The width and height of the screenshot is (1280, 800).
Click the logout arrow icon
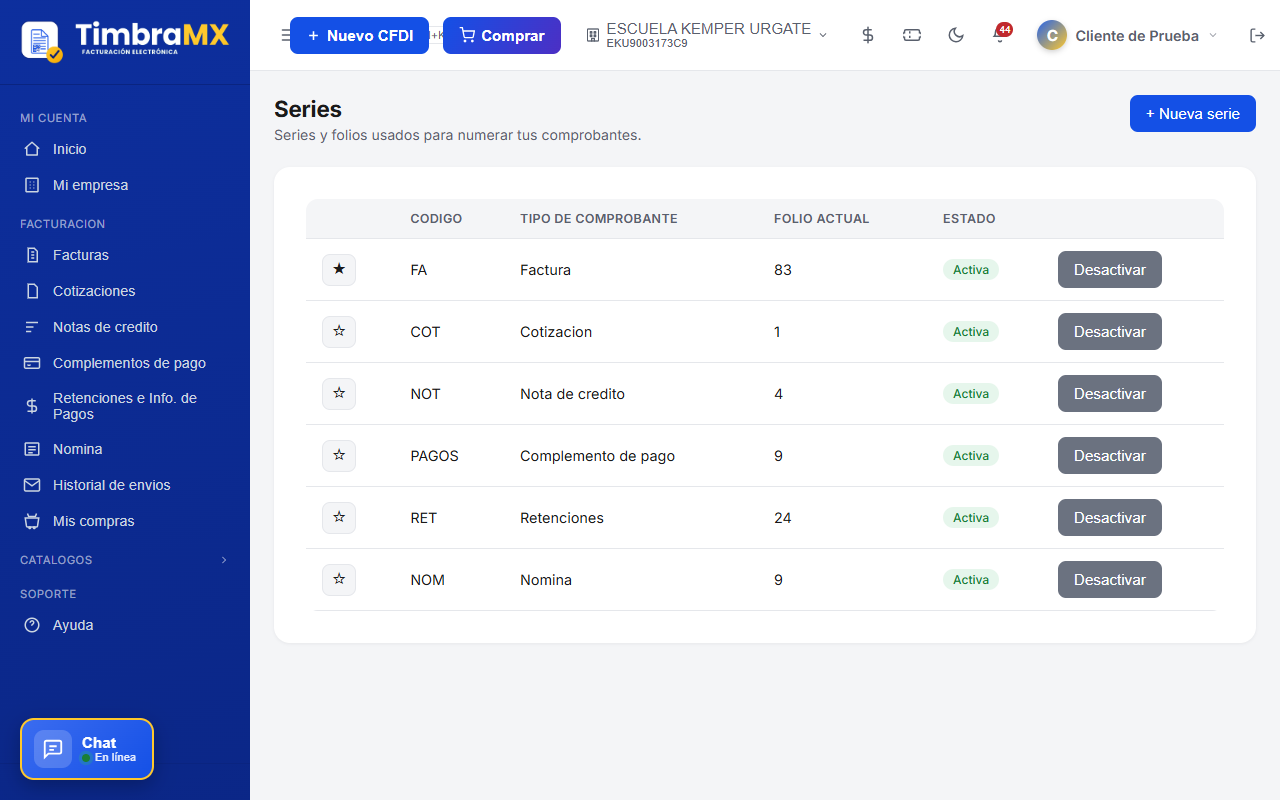(1257, 35)
